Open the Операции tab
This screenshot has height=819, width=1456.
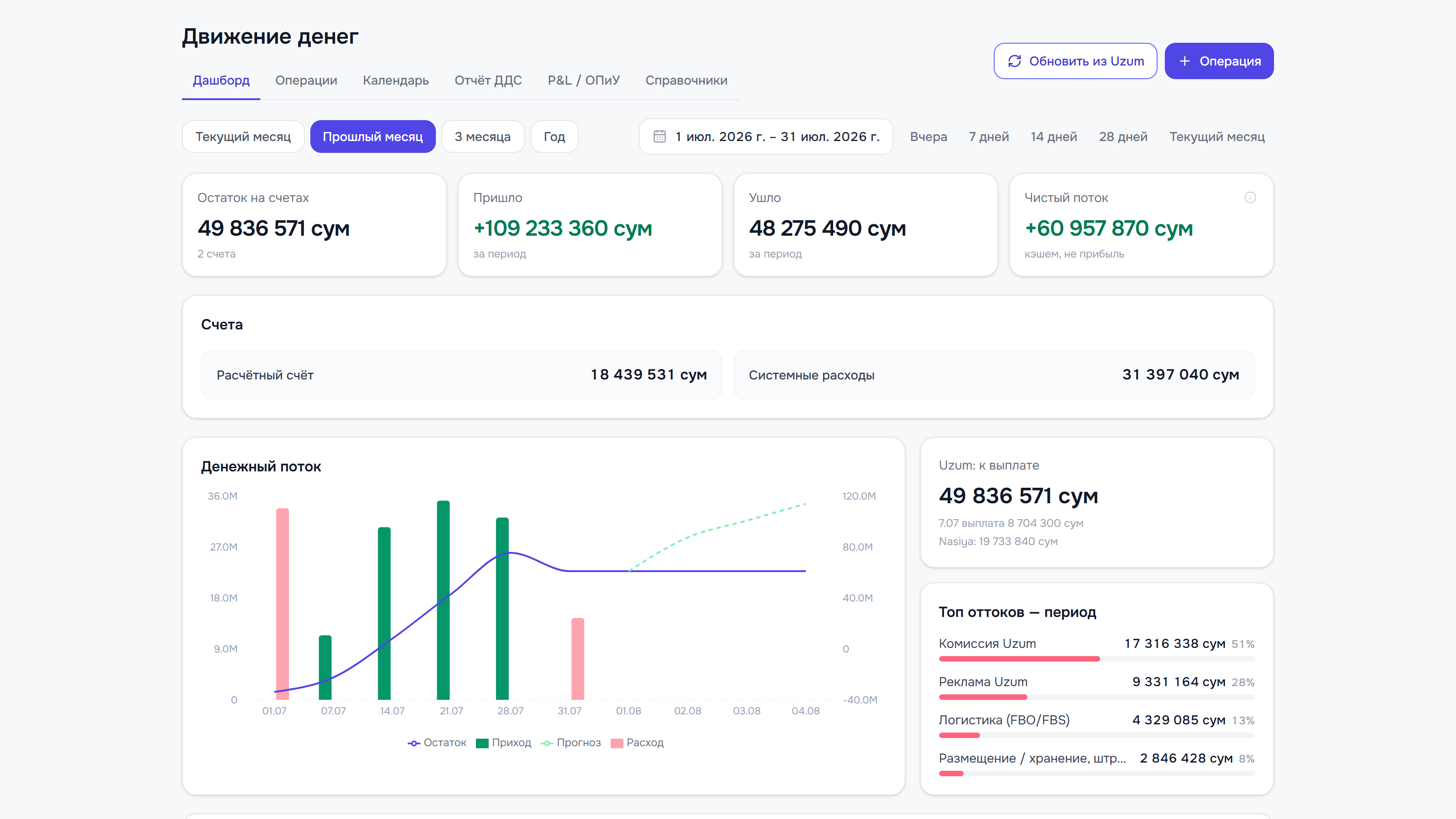306,80
